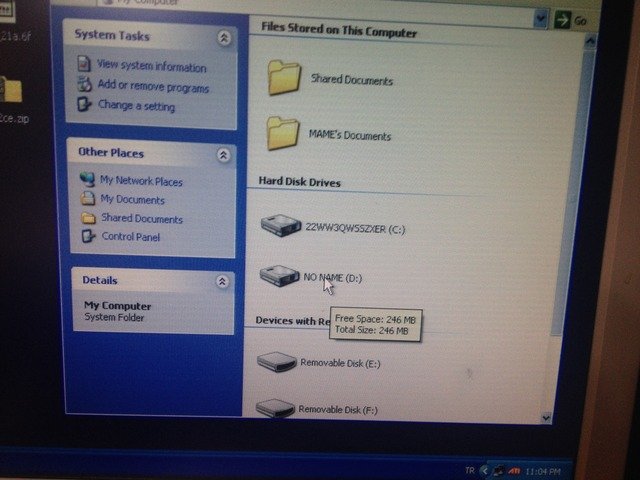This screenshot has height=480, width=640.
Task: Collapse the Other Places panel
Action: (x=223, y=155)
